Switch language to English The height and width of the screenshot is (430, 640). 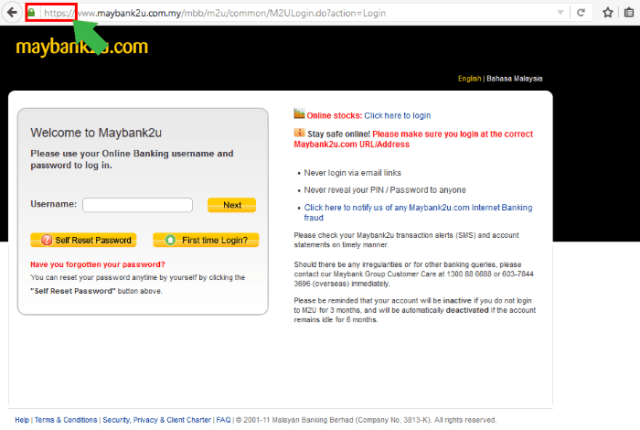click(469, 79)
